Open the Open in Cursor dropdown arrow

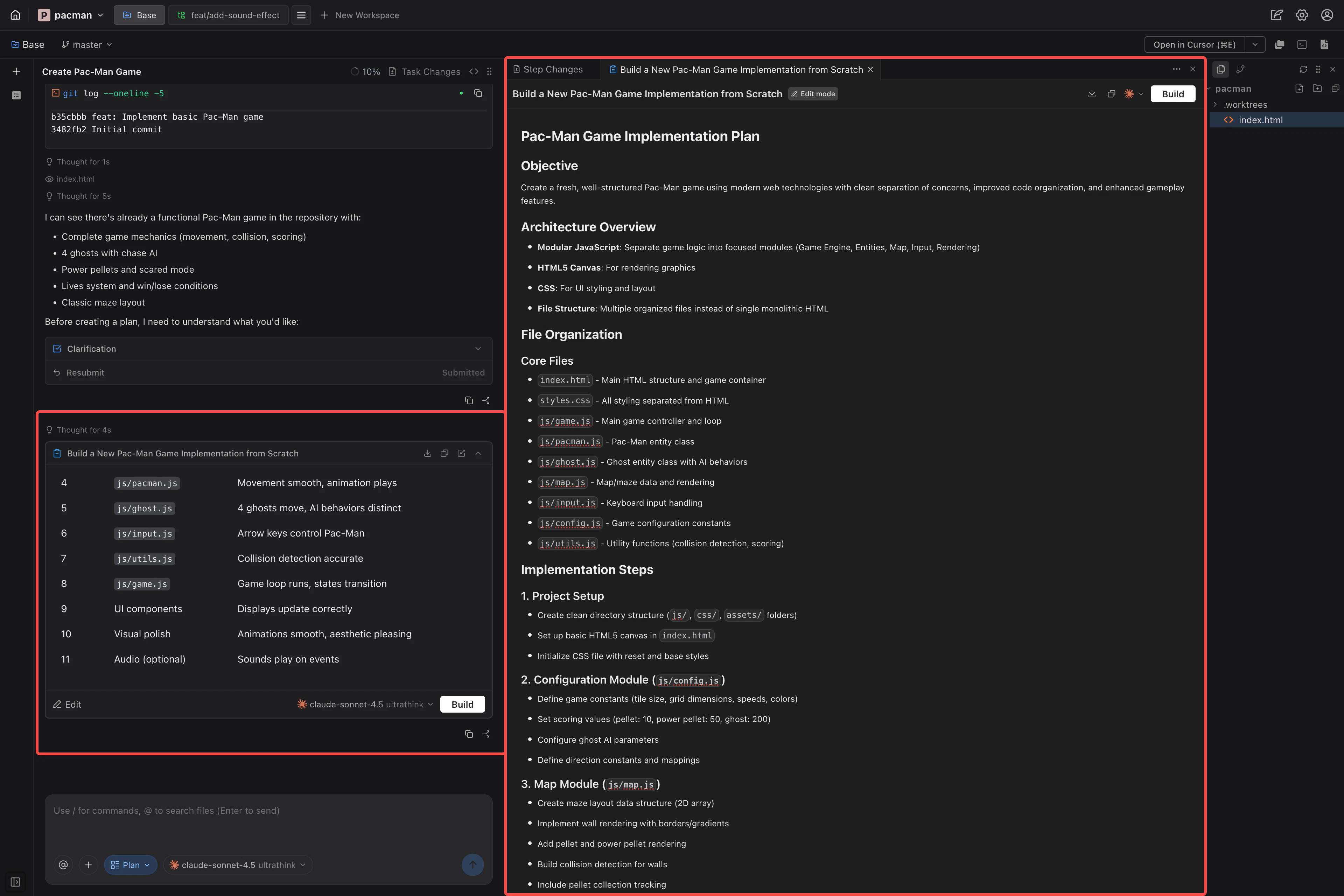1255,44
